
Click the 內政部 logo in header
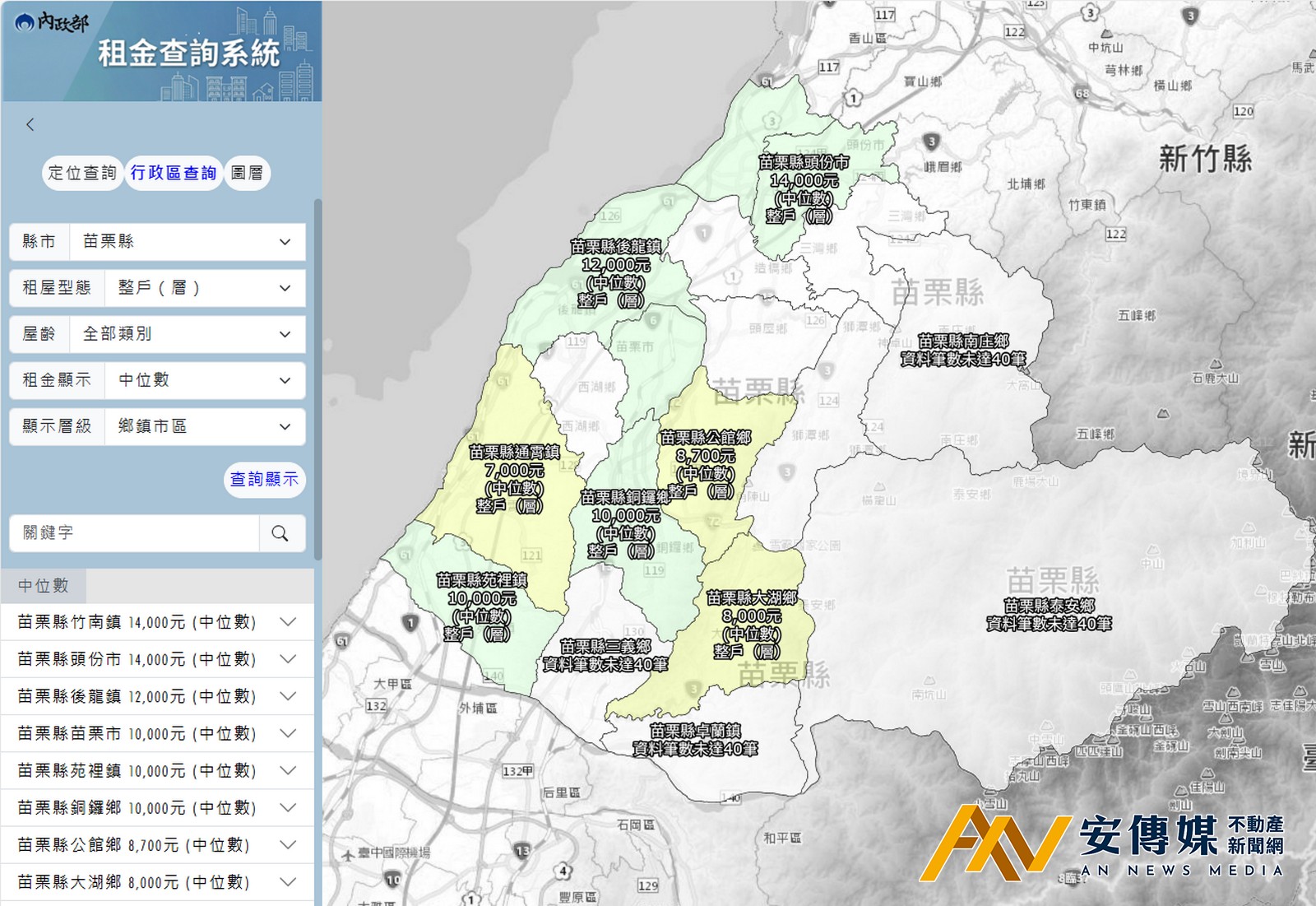(x=51, y=22)
